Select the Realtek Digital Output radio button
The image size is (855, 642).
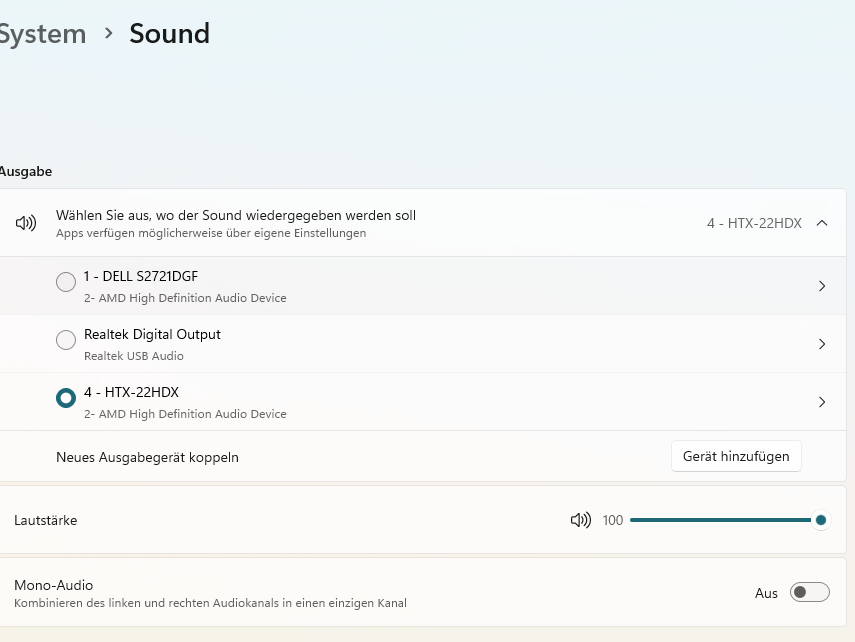coord(66,340)
